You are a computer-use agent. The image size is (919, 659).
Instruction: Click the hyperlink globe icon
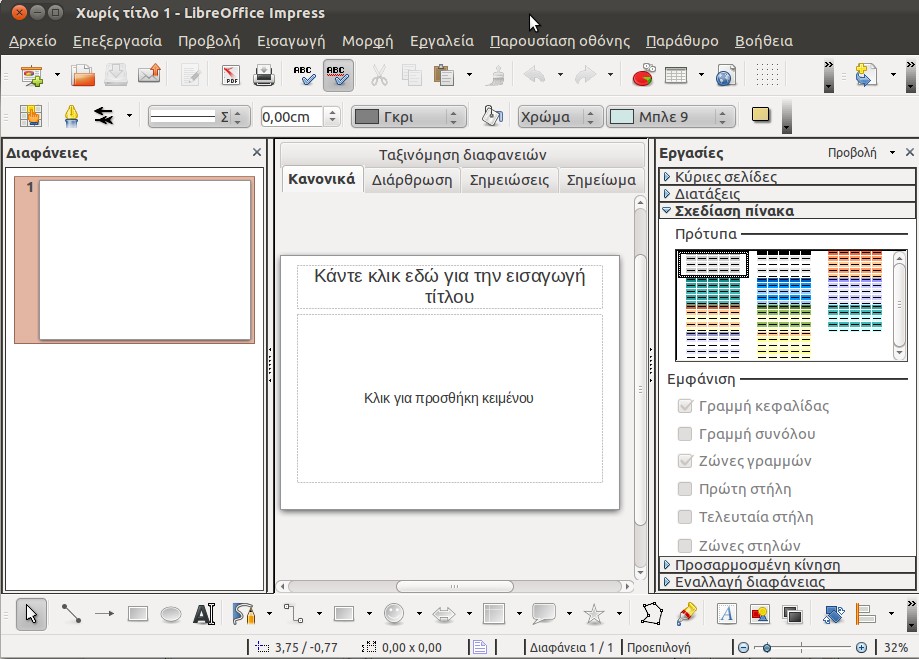(726, 75)
